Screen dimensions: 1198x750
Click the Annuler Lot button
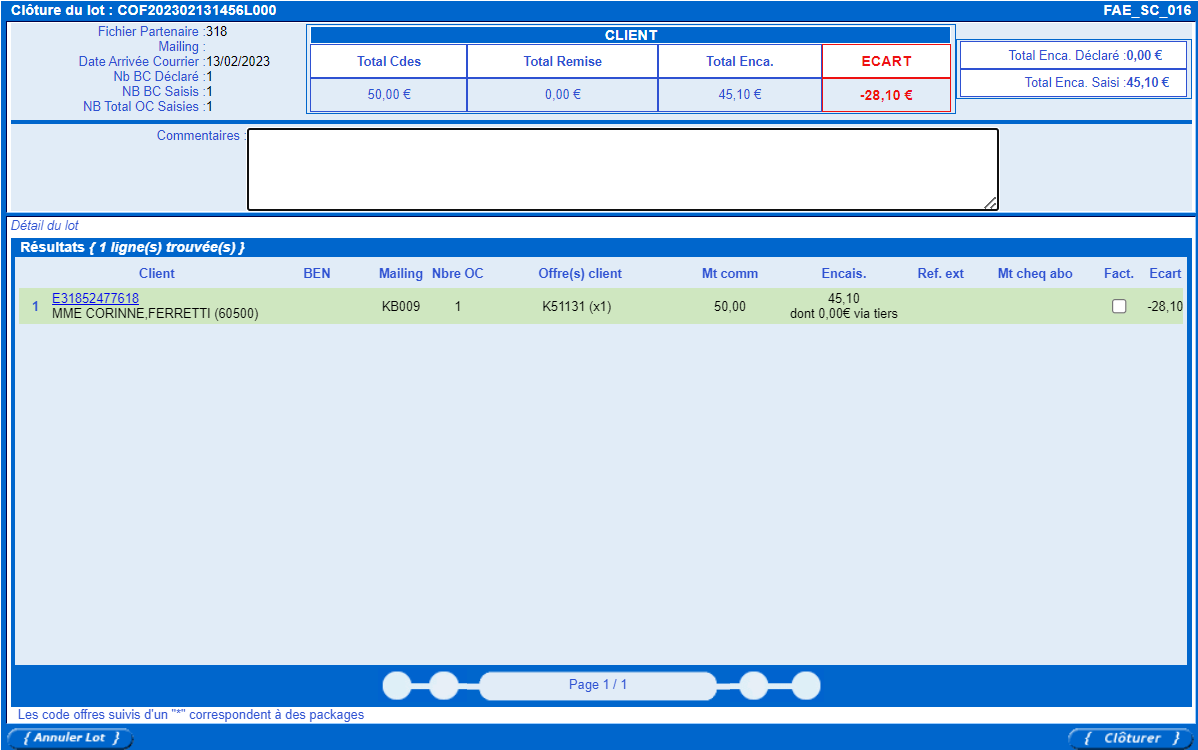click(x=70, y=738)
